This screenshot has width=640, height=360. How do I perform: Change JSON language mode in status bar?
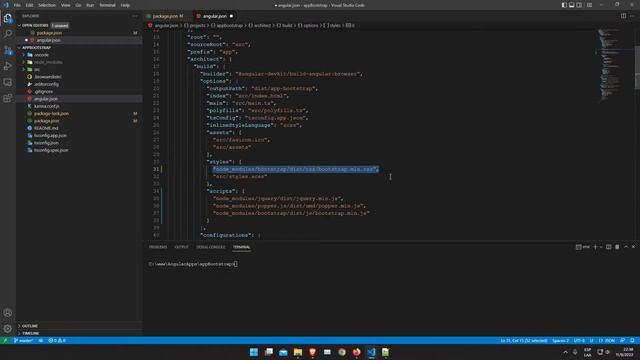point(607,340)
